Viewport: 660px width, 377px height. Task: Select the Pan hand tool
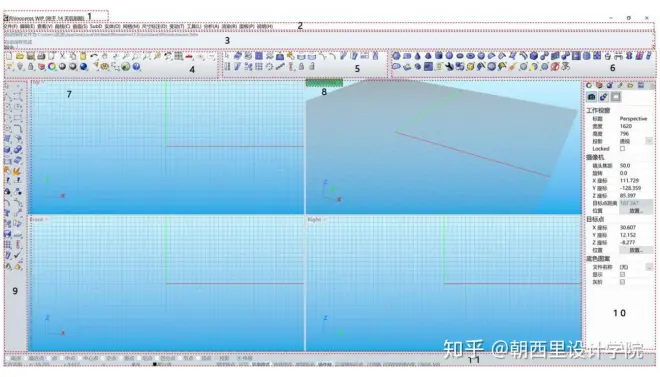coord(104,56)
